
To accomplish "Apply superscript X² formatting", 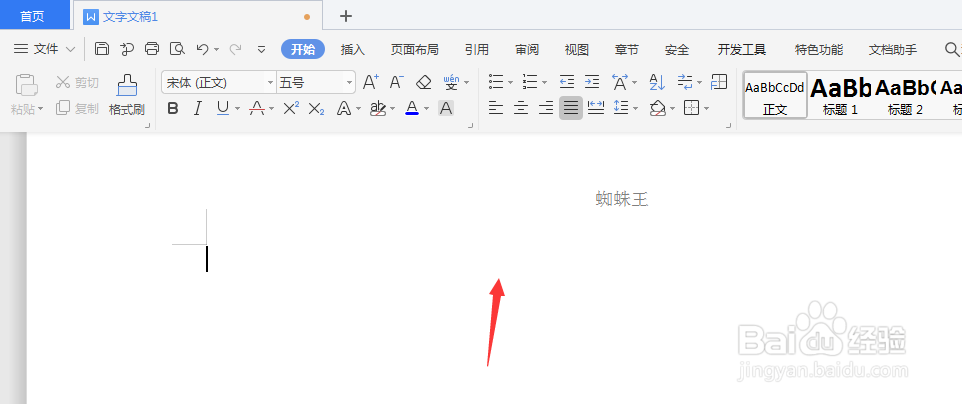I will click(x=291, y=109).
